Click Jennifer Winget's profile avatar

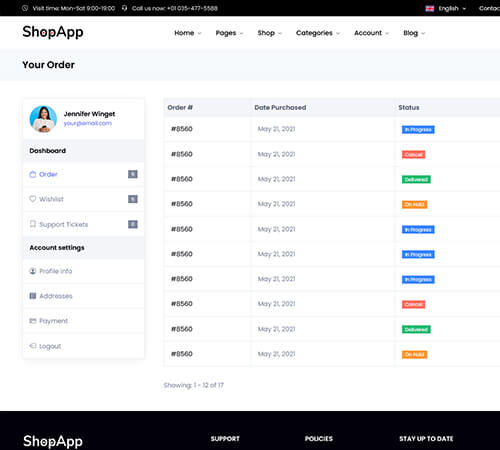pyautogui.click(x=43, y=119)
